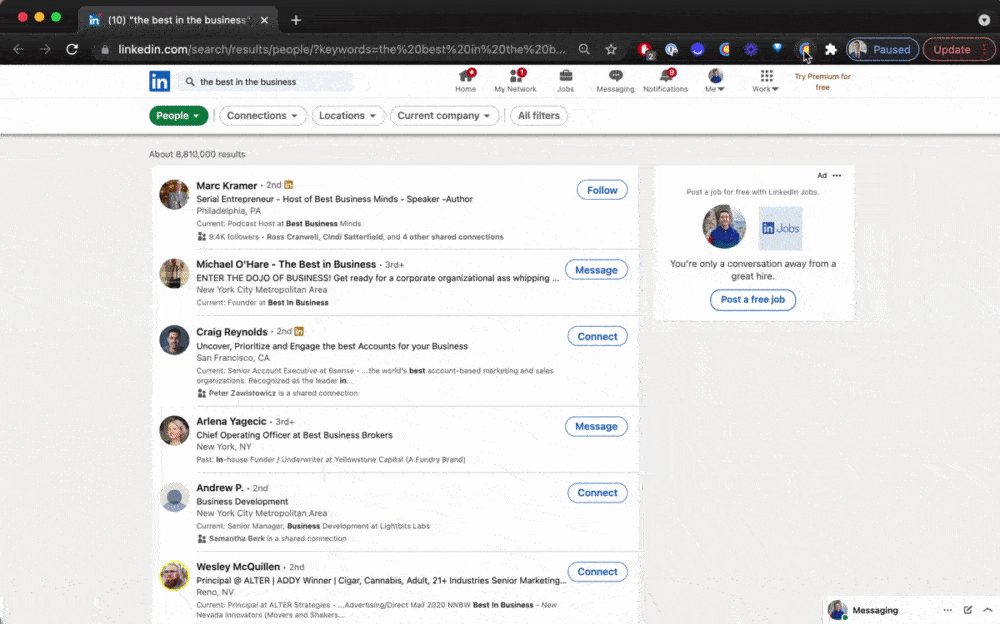Click the address bar URL
Image resolution: width=1000 pixels, height=624 pixels.
pos(341,49)
